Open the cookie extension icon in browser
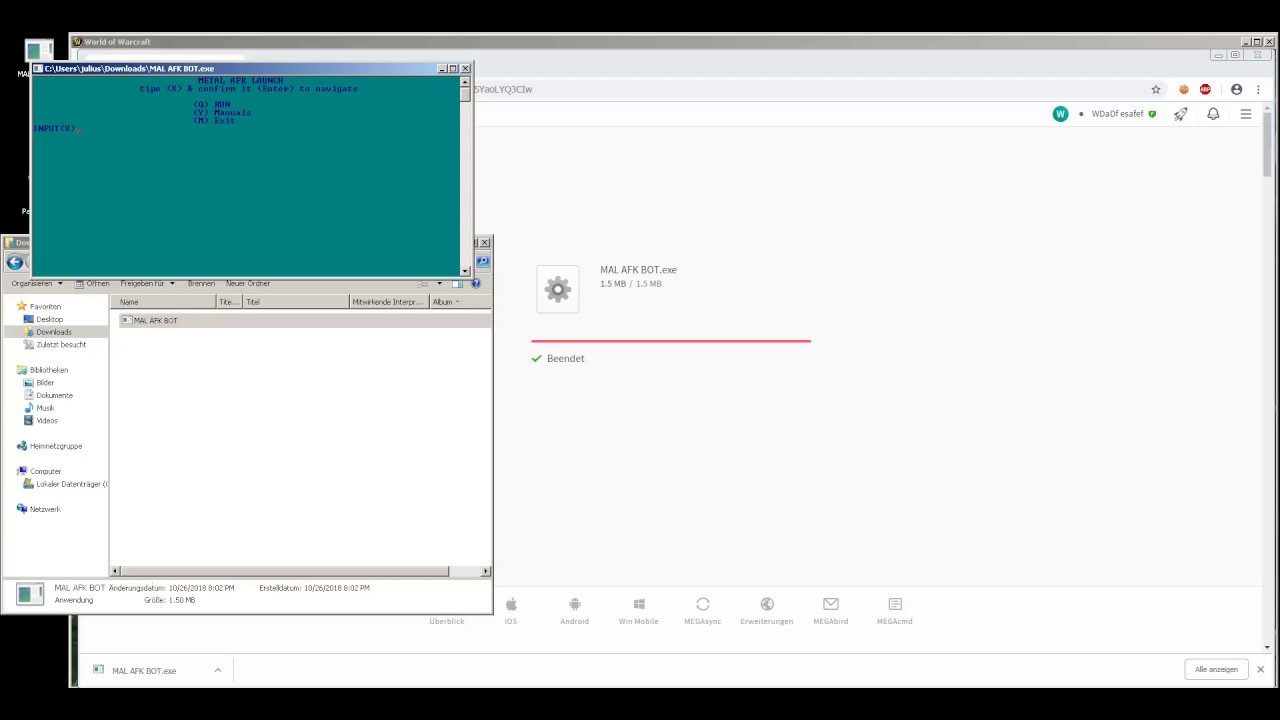 1184,89
